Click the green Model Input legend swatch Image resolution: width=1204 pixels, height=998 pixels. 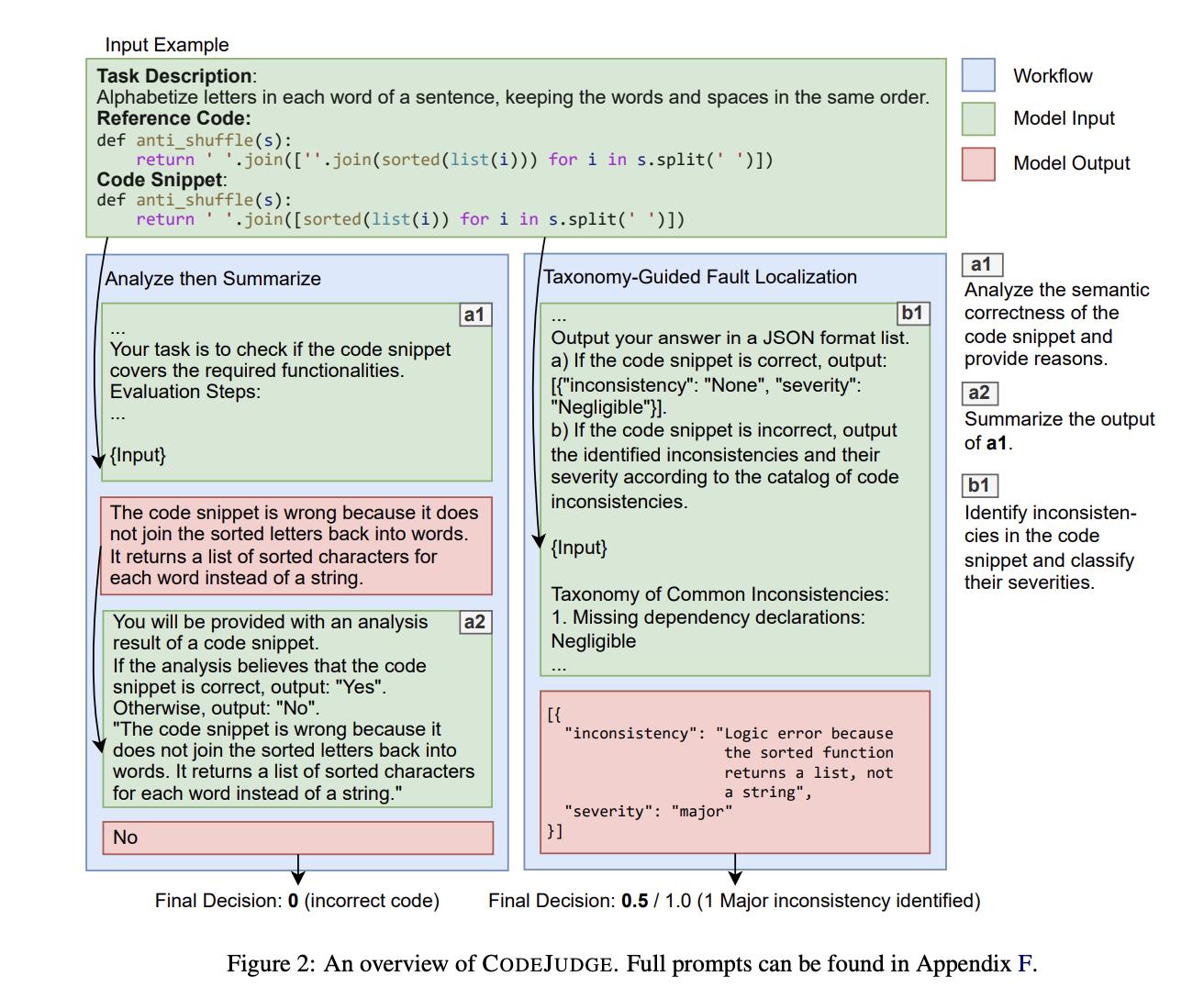(978, 118)
